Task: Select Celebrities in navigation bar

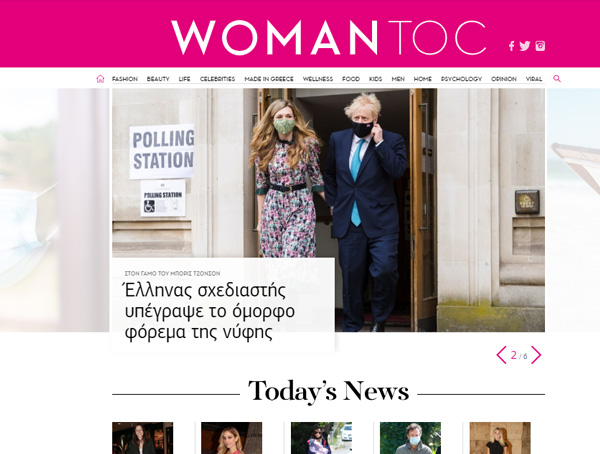Action: (217, 79)
